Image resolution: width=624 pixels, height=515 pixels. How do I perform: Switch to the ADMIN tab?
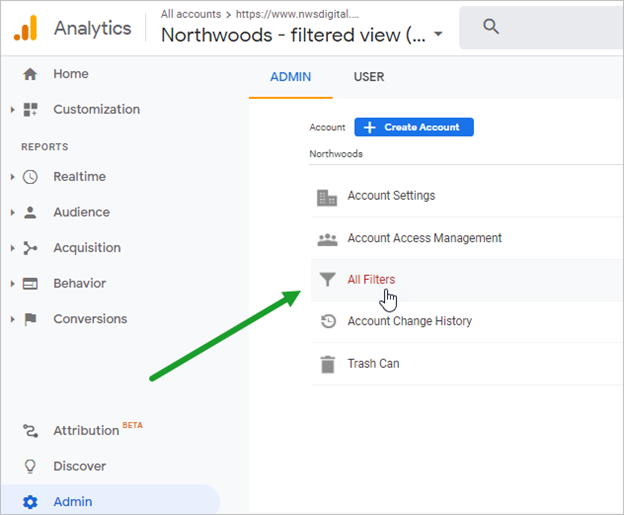click(x=291, y=77)
